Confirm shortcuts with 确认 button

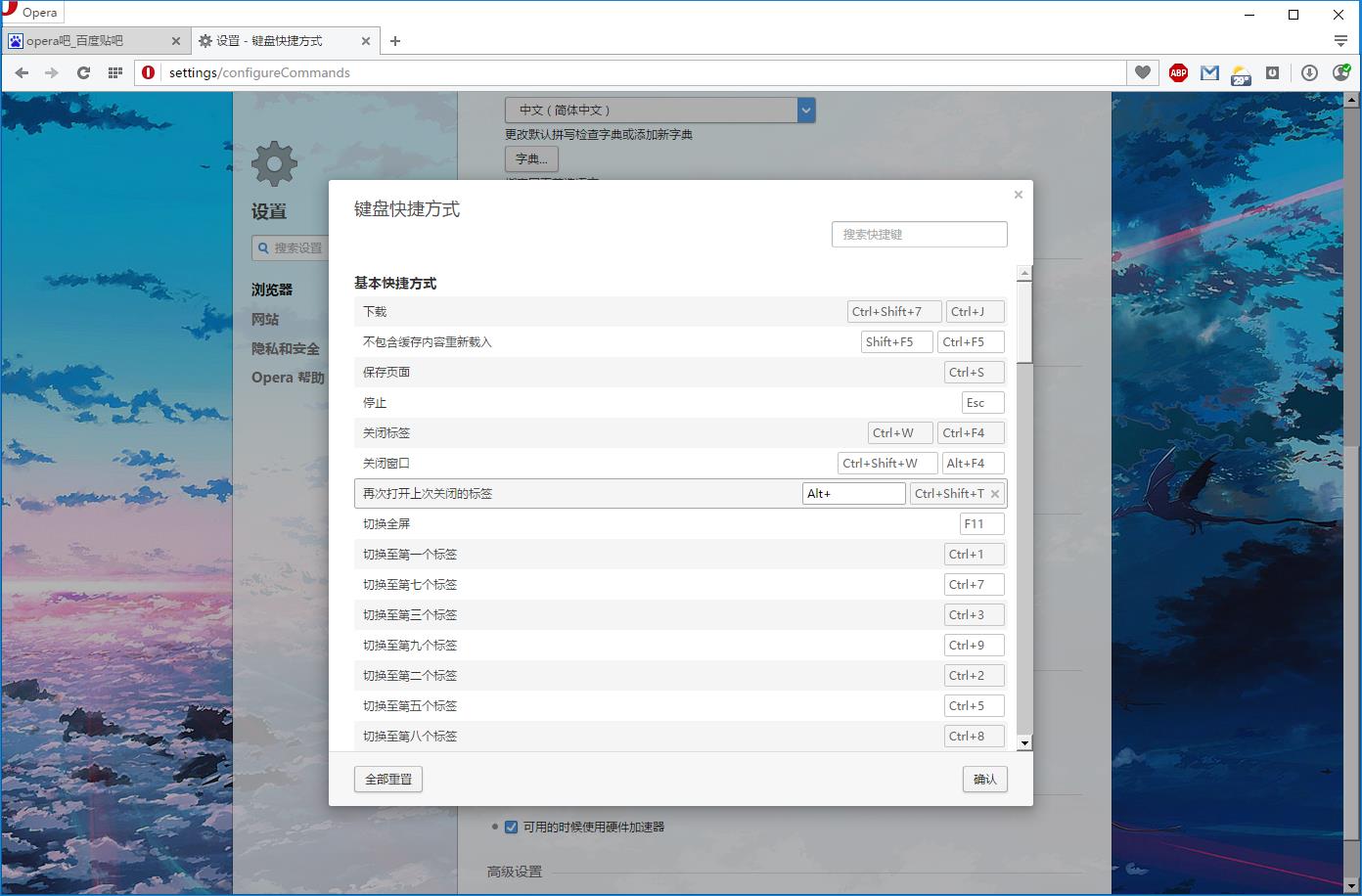click(x=985, y=780)
